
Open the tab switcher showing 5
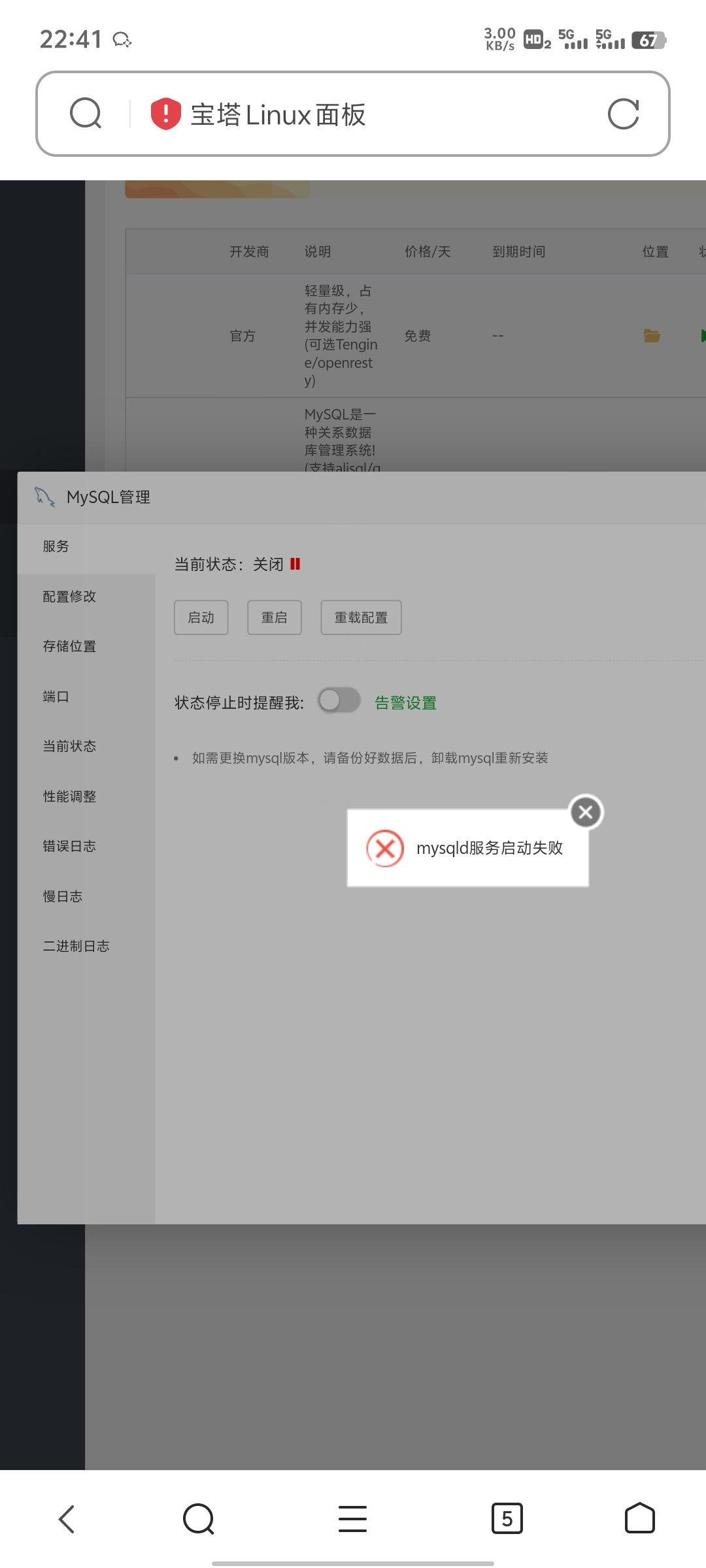point(507,1518)
